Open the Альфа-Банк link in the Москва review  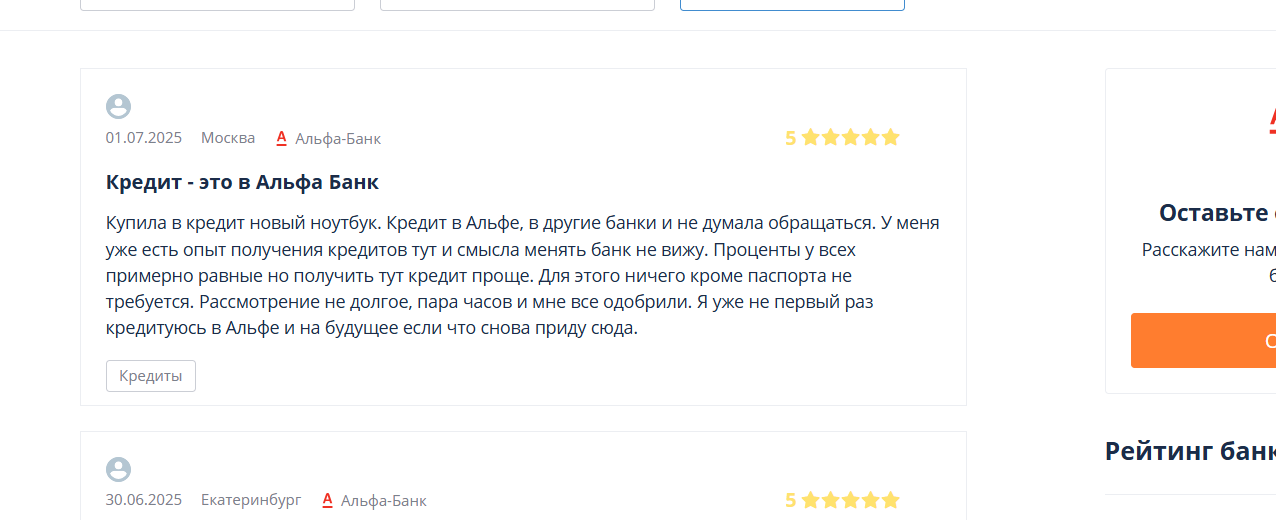(338, 138)
